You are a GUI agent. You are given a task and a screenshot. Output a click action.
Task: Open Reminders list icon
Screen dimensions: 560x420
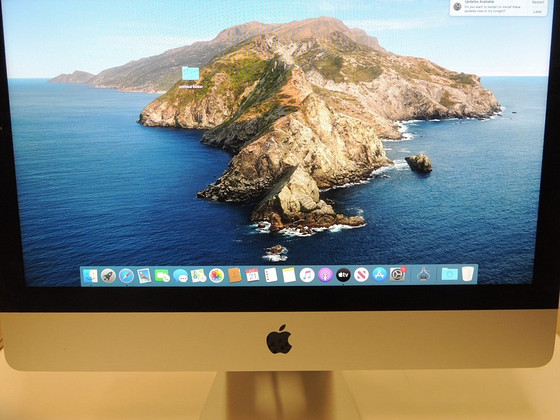tap(271, 275)
